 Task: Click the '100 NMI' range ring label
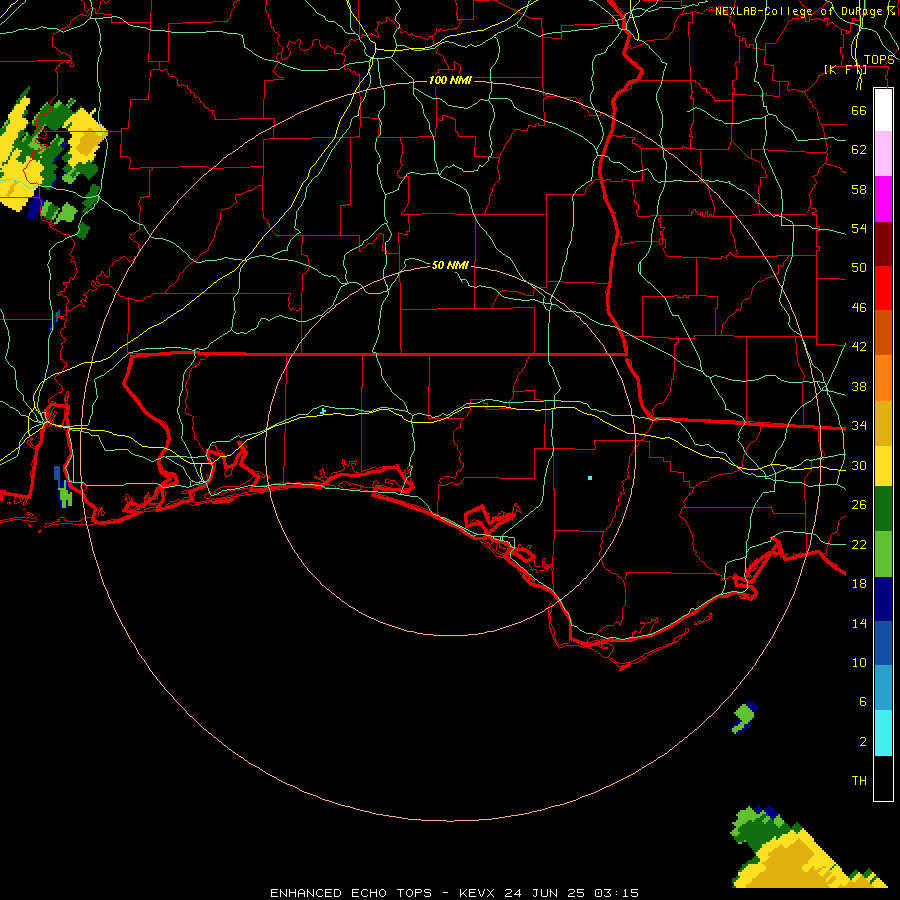[450, 80]
